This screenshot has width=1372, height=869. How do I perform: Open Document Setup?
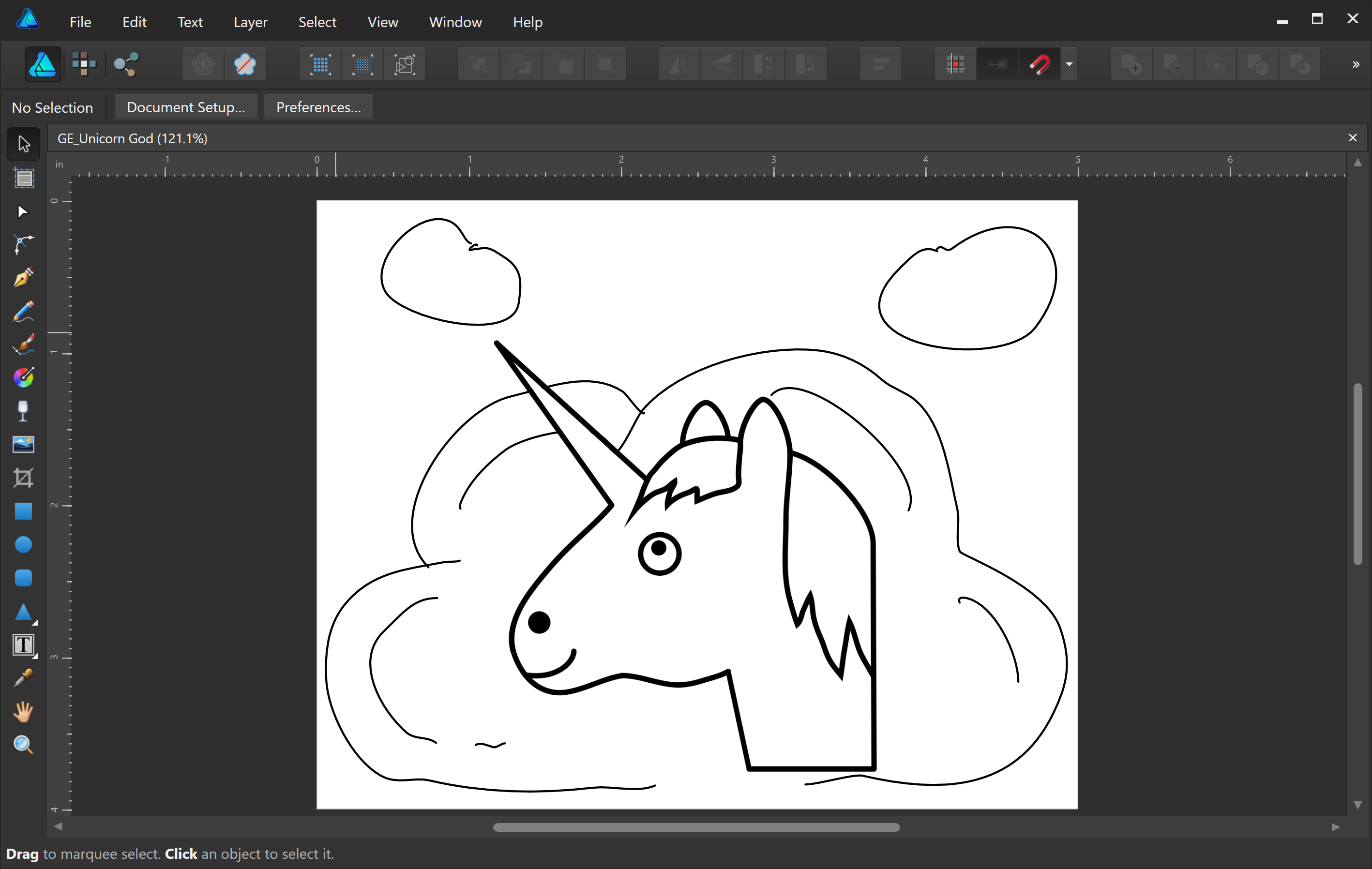(x=185, y=107)
